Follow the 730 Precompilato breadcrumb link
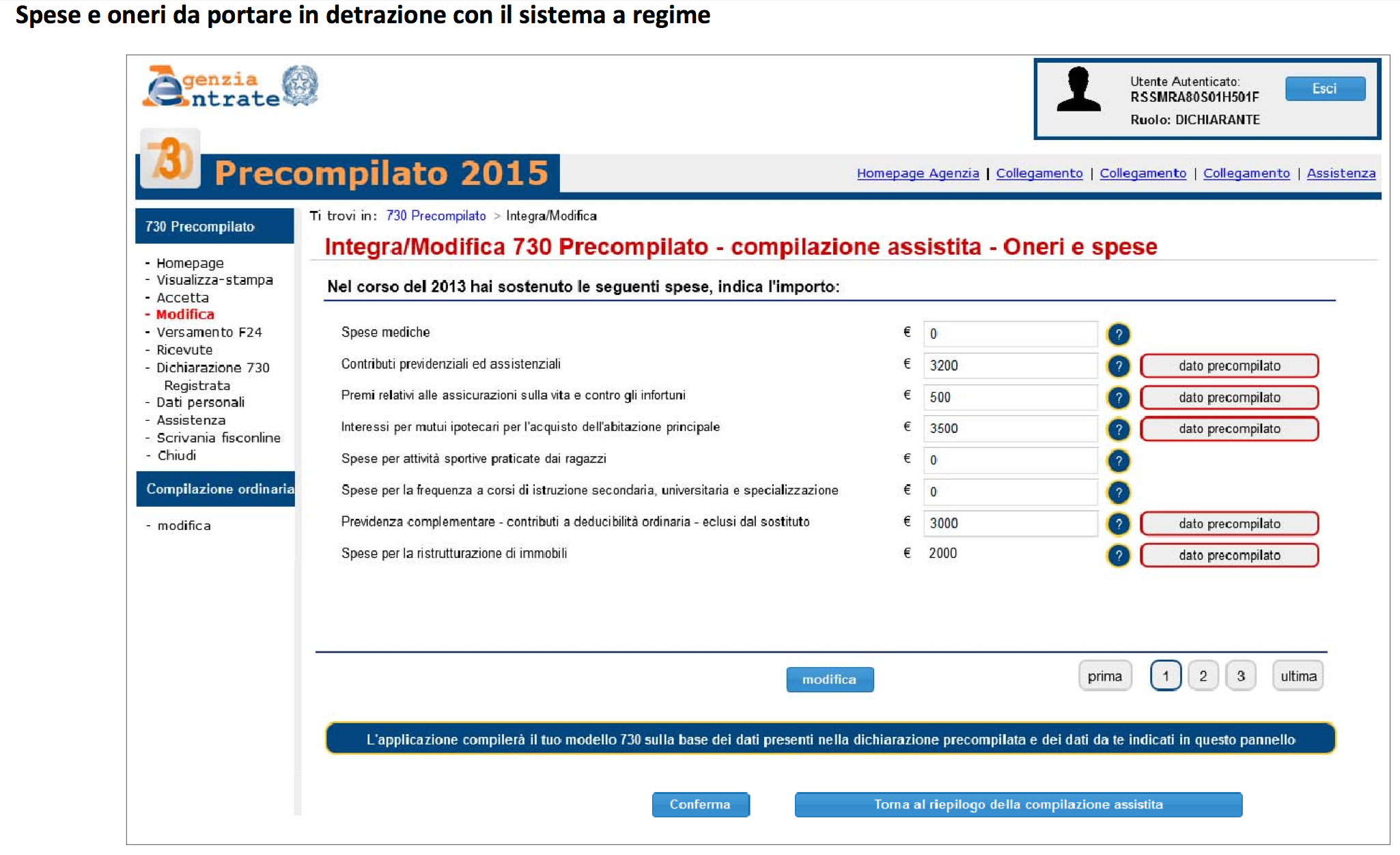 pos(436,216)
